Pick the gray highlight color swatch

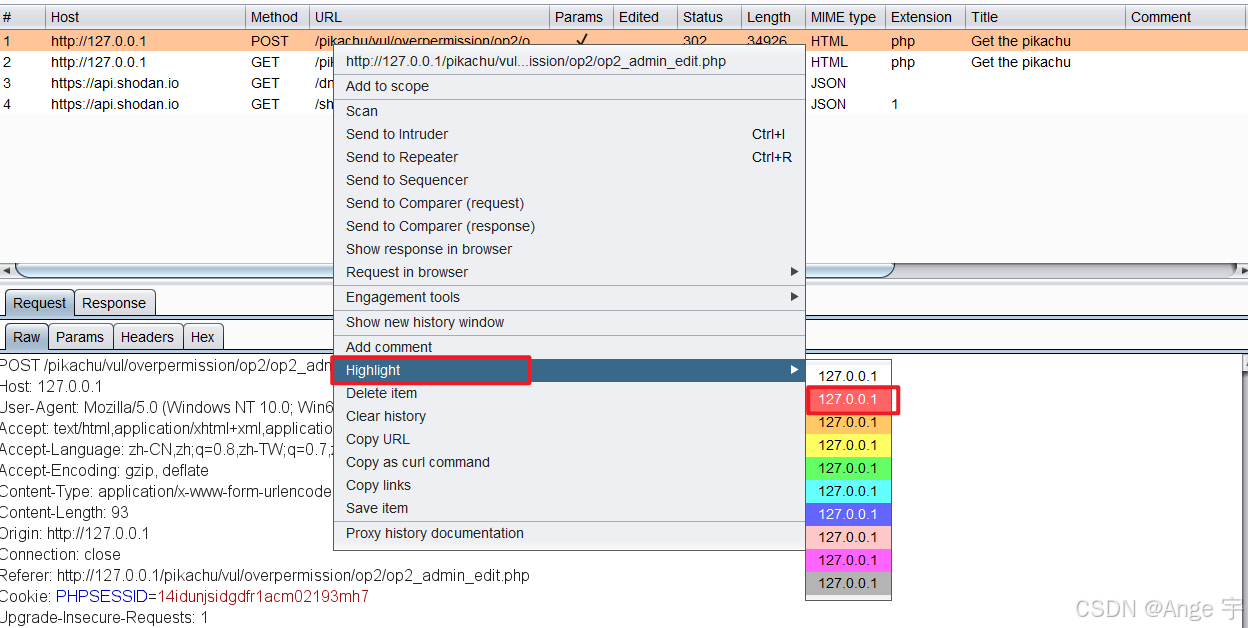(848, 583)
